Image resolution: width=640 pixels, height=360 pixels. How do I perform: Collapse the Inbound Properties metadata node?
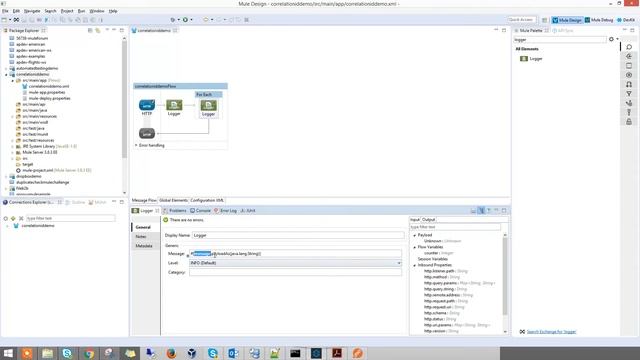tap(415, 265)
